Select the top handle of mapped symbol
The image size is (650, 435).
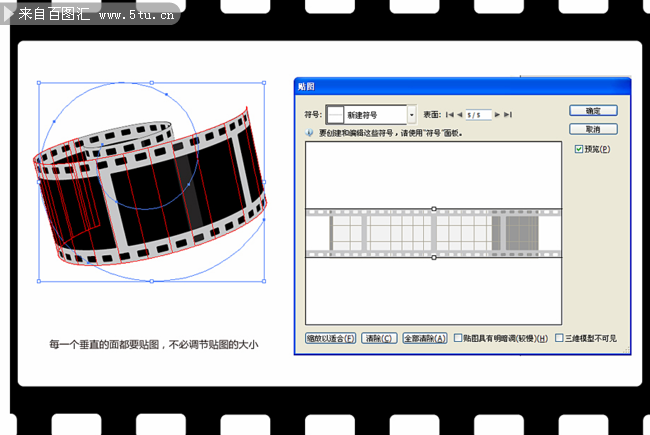433,209
